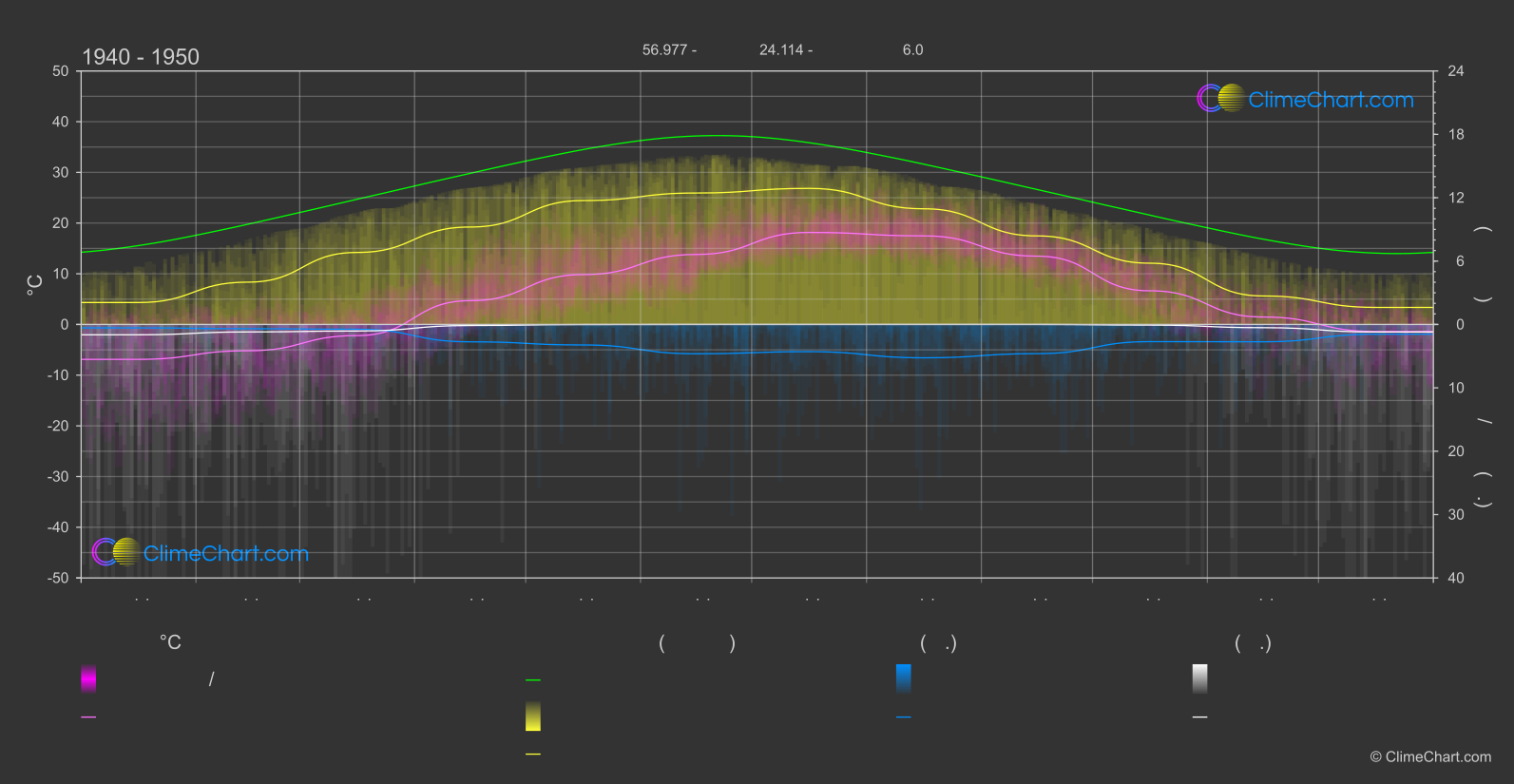Click the '56.977 -' latitude value
Image resolution: width=1514 pixels, height=784 pixels.
(669, 50)
